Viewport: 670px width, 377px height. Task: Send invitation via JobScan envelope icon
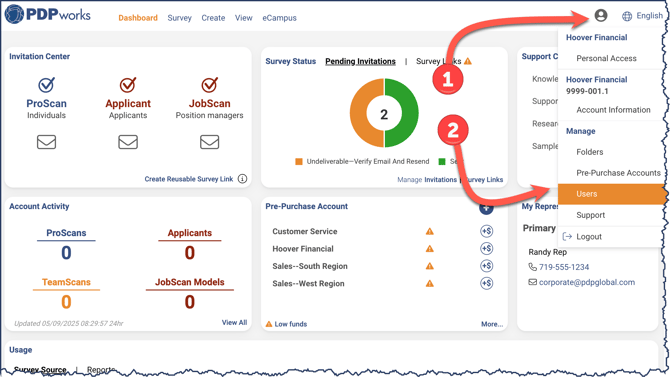point(209,142)
